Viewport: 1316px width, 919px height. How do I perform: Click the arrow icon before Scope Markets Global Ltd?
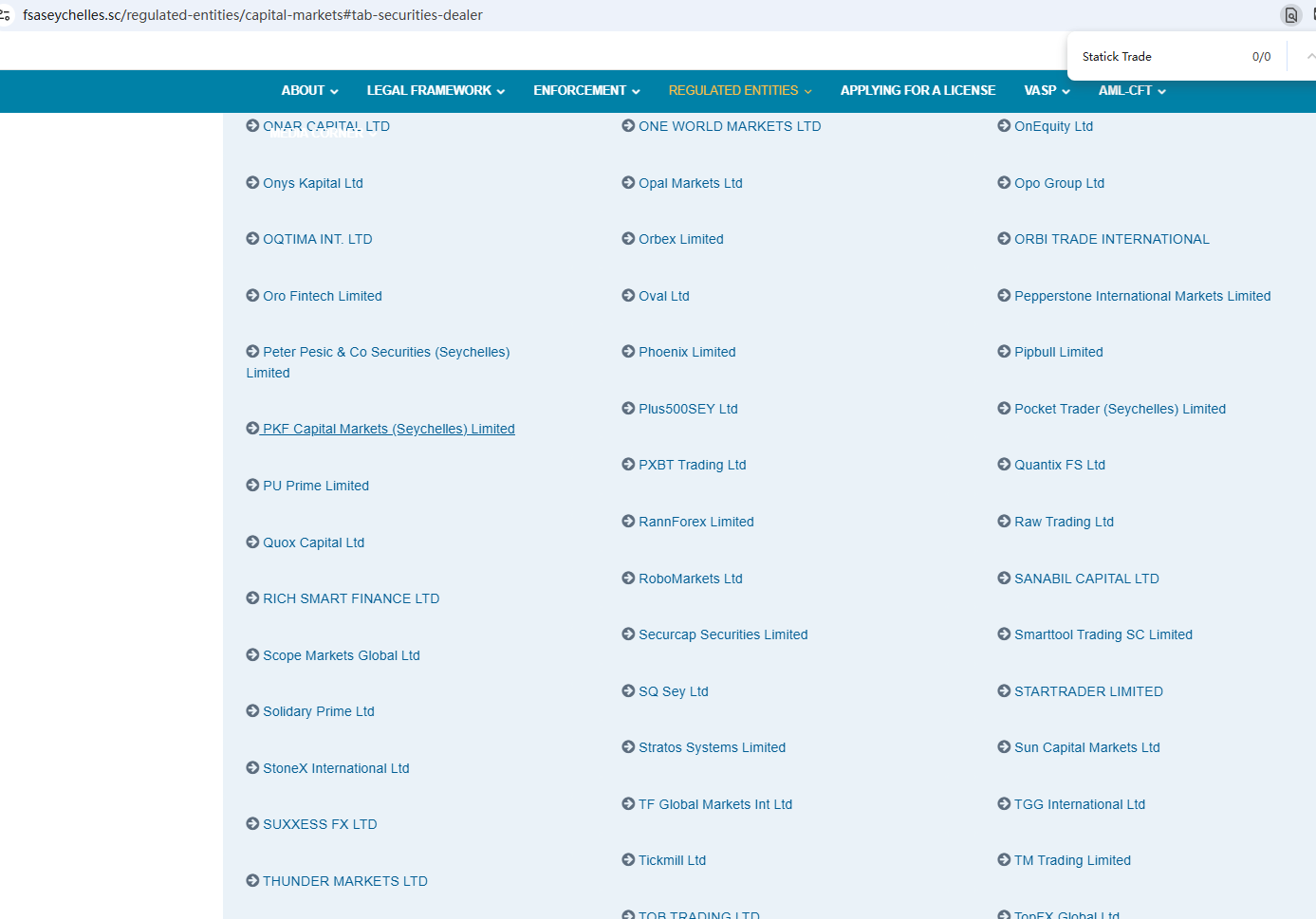pyautogui.click(x=252, y=654)
